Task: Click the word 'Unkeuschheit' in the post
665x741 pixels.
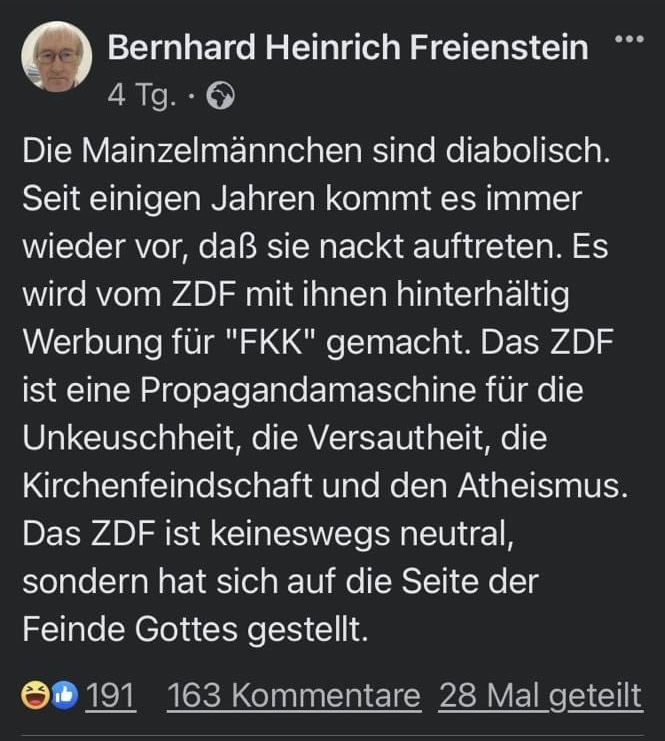Action: coord(135,438)
